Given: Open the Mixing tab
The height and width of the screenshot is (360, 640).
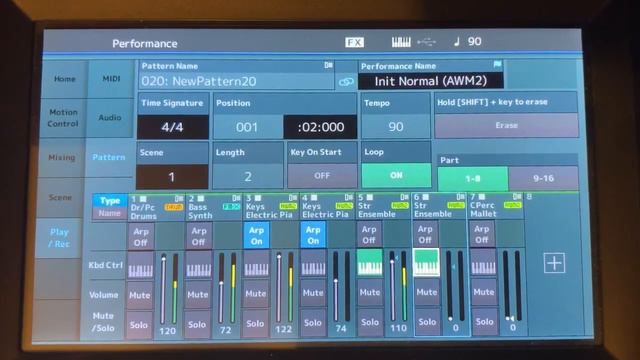Looking at the screenshot, I should pos(62,157).
